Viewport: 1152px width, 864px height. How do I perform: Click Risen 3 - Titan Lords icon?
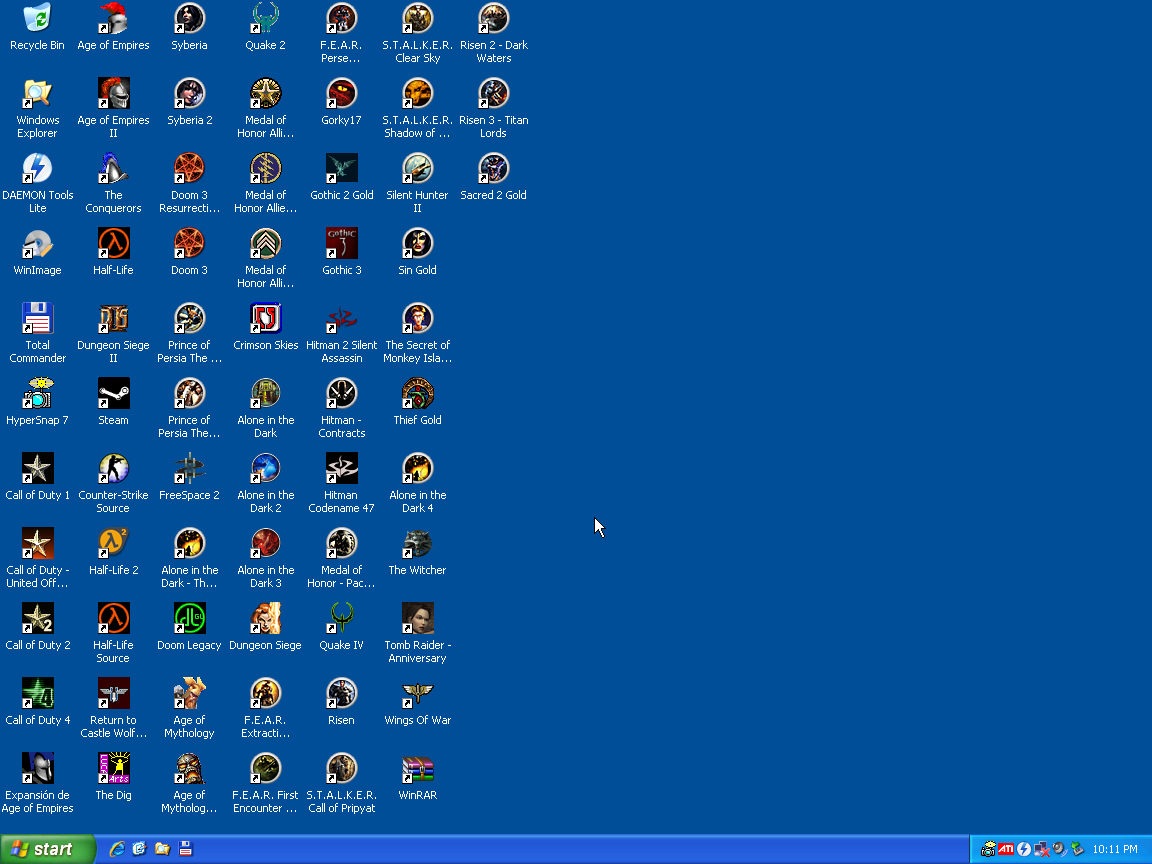pyautogui.click(x=494, y=94)
